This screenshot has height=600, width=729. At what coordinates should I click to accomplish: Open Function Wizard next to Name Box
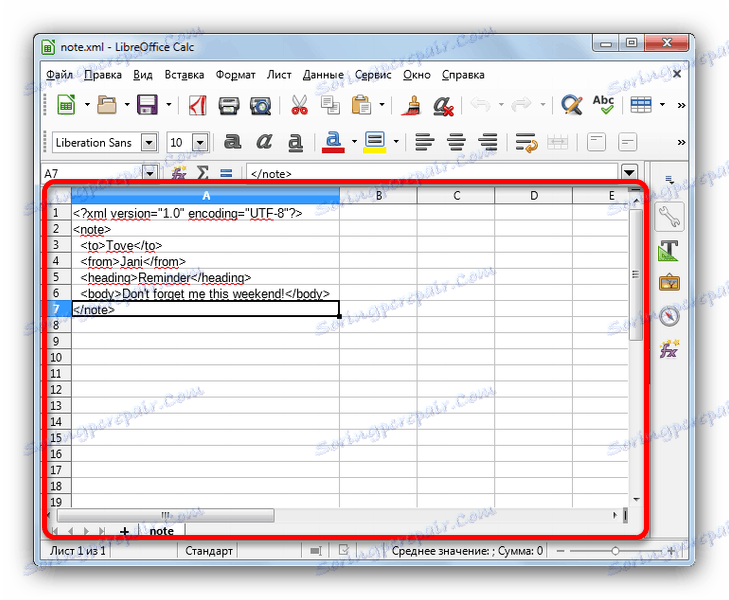pos(179,173)
